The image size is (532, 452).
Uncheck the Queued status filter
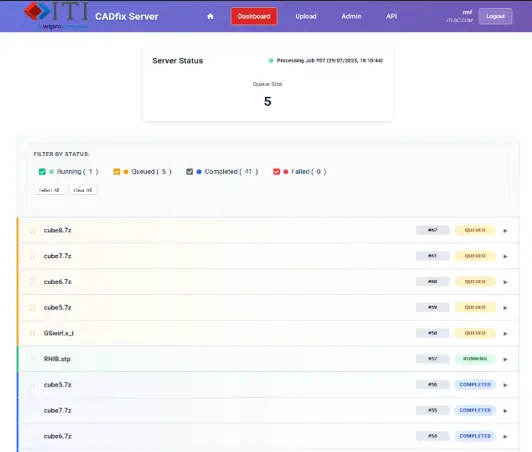pos(116,172)
